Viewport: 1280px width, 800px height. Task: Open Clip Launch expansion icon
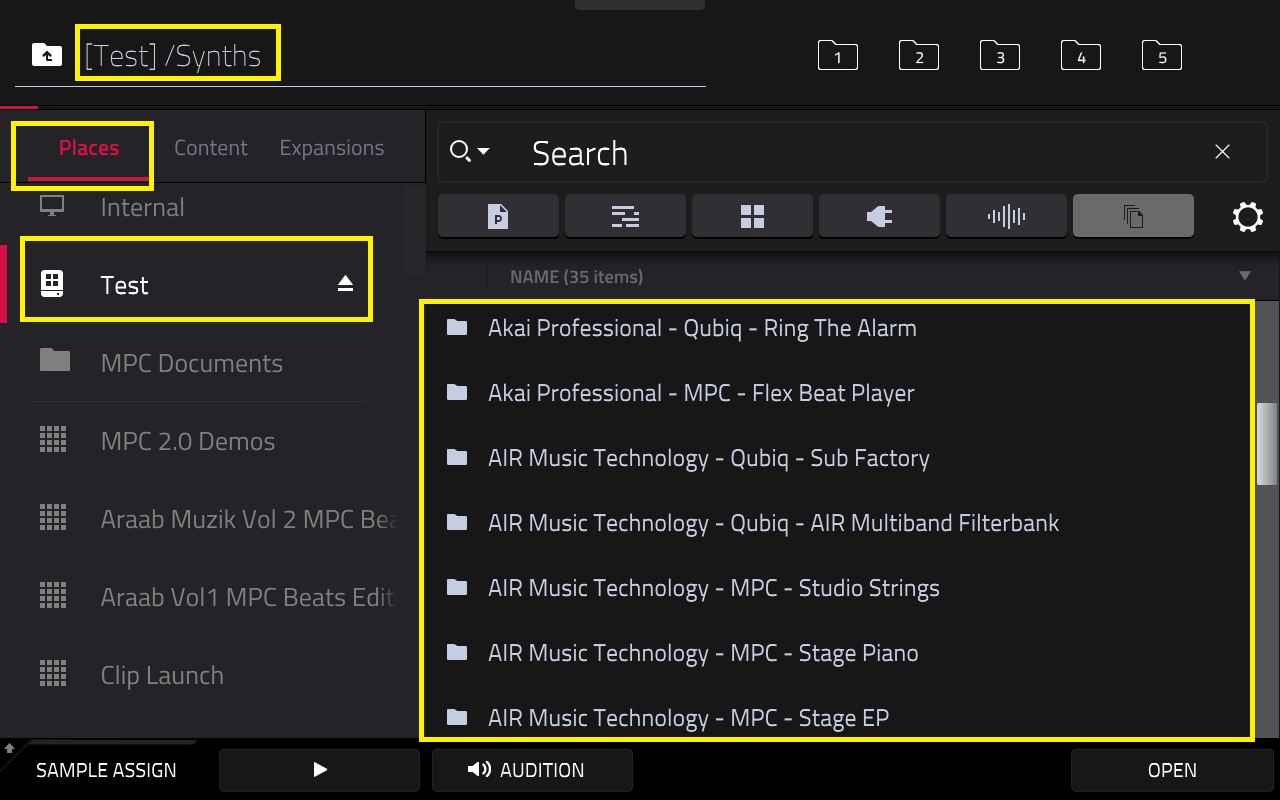(x=53, y=673)
